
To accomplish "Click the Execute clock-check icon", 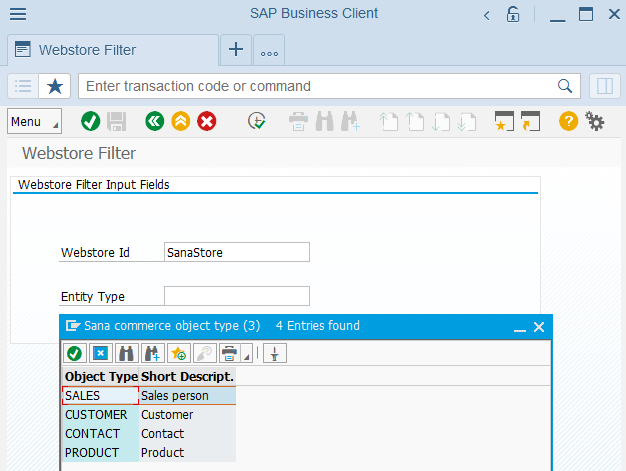I will pos(257,121).
